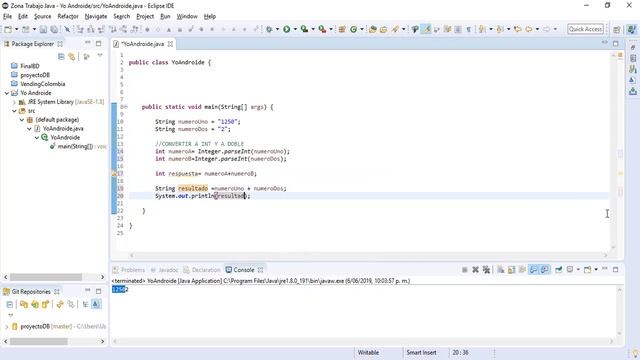
Task: Open the Debug button dropdown arrow
Action: click(277, 29)
